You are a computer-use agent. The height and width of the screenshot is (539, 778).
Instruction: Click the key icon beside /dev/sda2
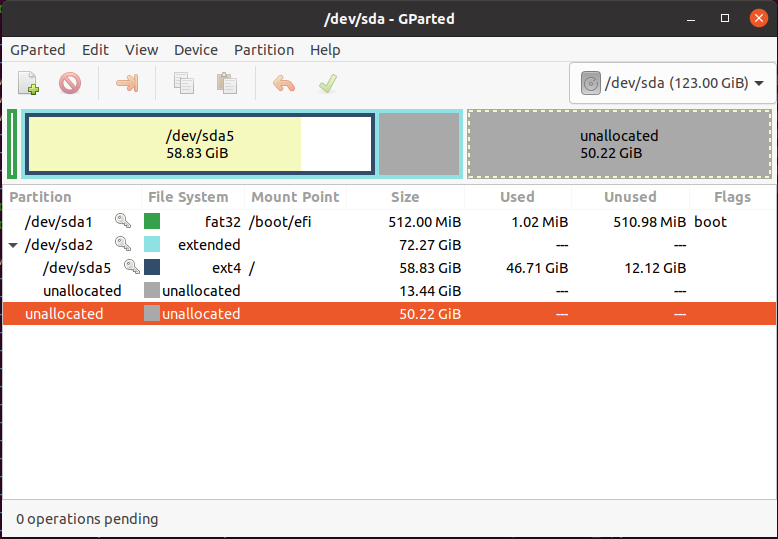coord(123,244)
